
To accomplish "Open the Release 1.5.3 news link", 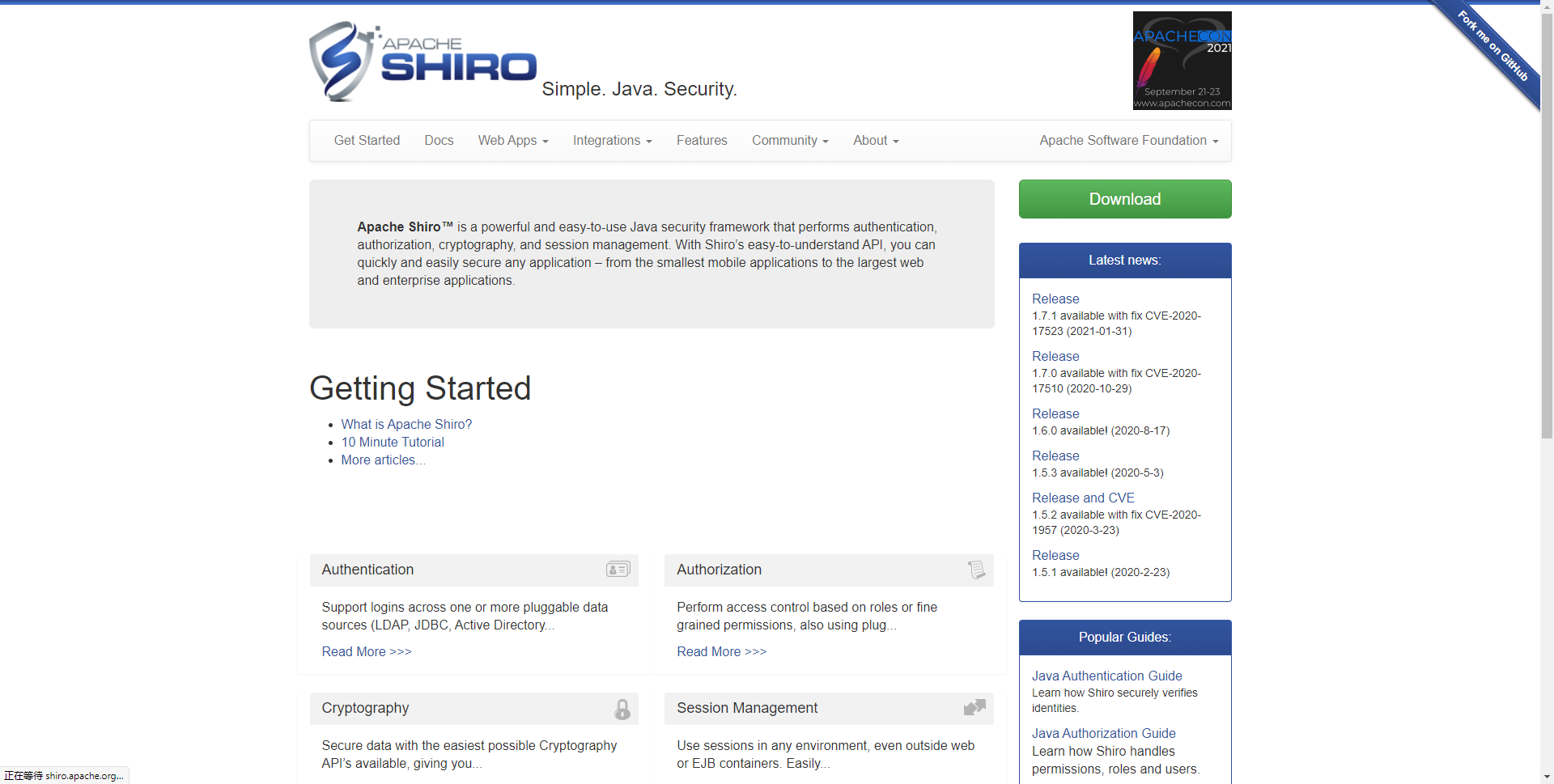I will click(1055, 456).
